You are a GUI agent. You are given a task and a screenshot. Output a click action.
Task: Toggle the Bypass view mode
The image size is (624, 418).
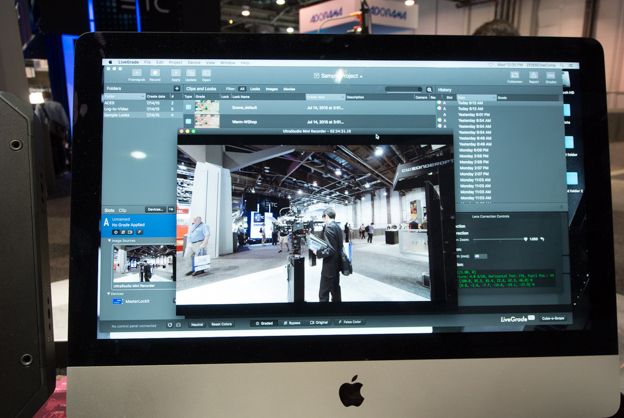(x=291, y=323)
